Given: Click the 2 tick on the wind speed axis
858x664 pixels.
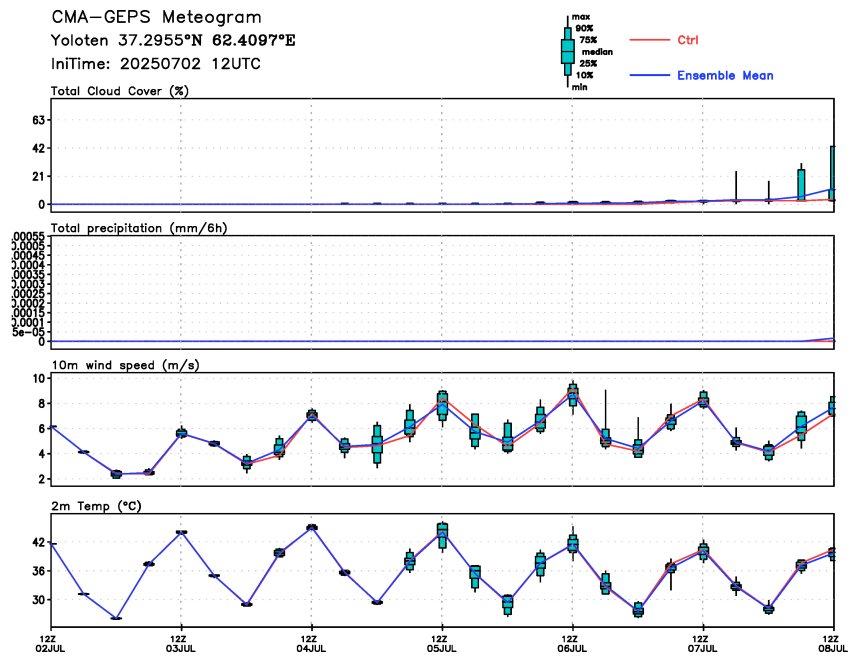Looking at the screenshot, I should click(42, 479).
